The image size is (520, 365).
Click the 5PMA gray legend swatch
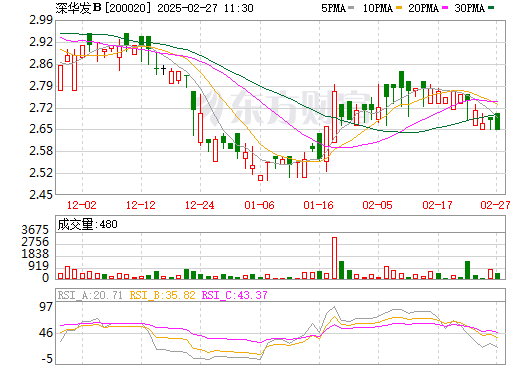click(350, 8)
